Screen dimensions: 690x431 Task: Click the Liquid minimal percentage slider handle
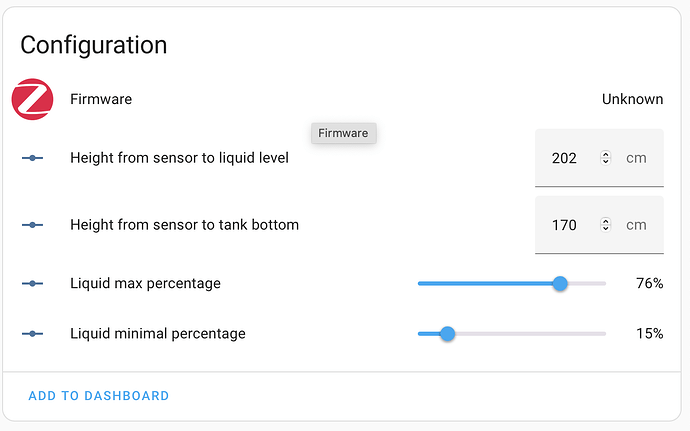(x=447, y=334)
